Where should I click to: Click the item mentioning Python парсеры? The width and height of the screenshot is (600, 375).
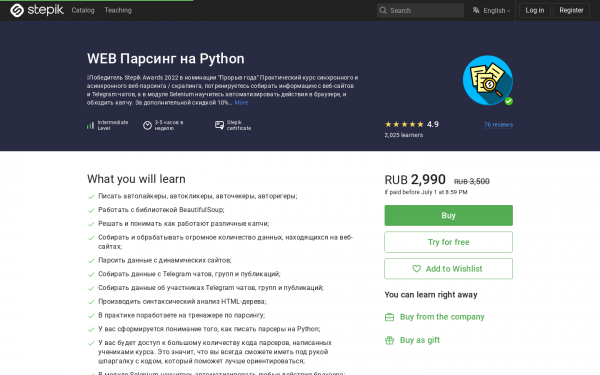[x=209, y=329]
